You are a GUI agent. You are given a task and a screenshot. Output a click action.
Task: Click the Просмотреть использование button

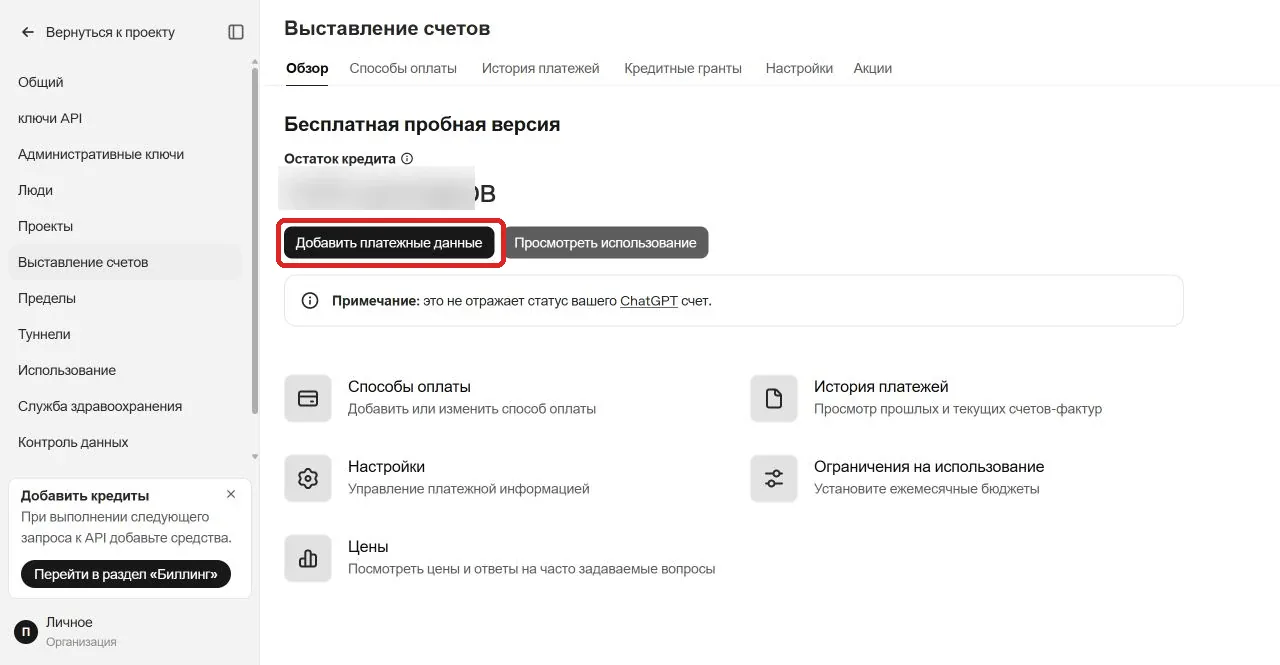[x=605, y=243]
